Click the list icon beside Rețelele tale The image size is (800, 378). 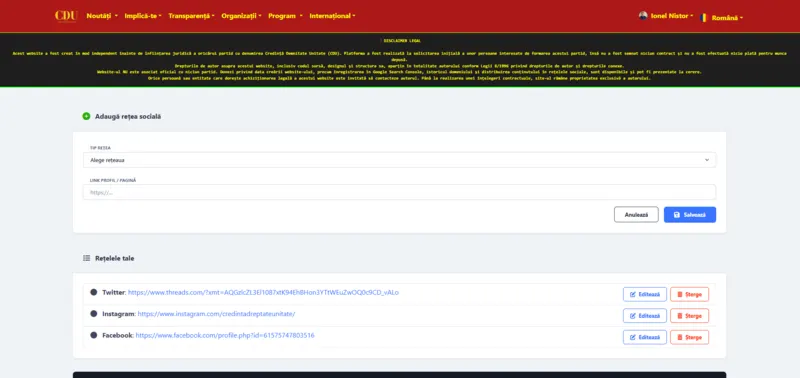(x=86, y=258)
